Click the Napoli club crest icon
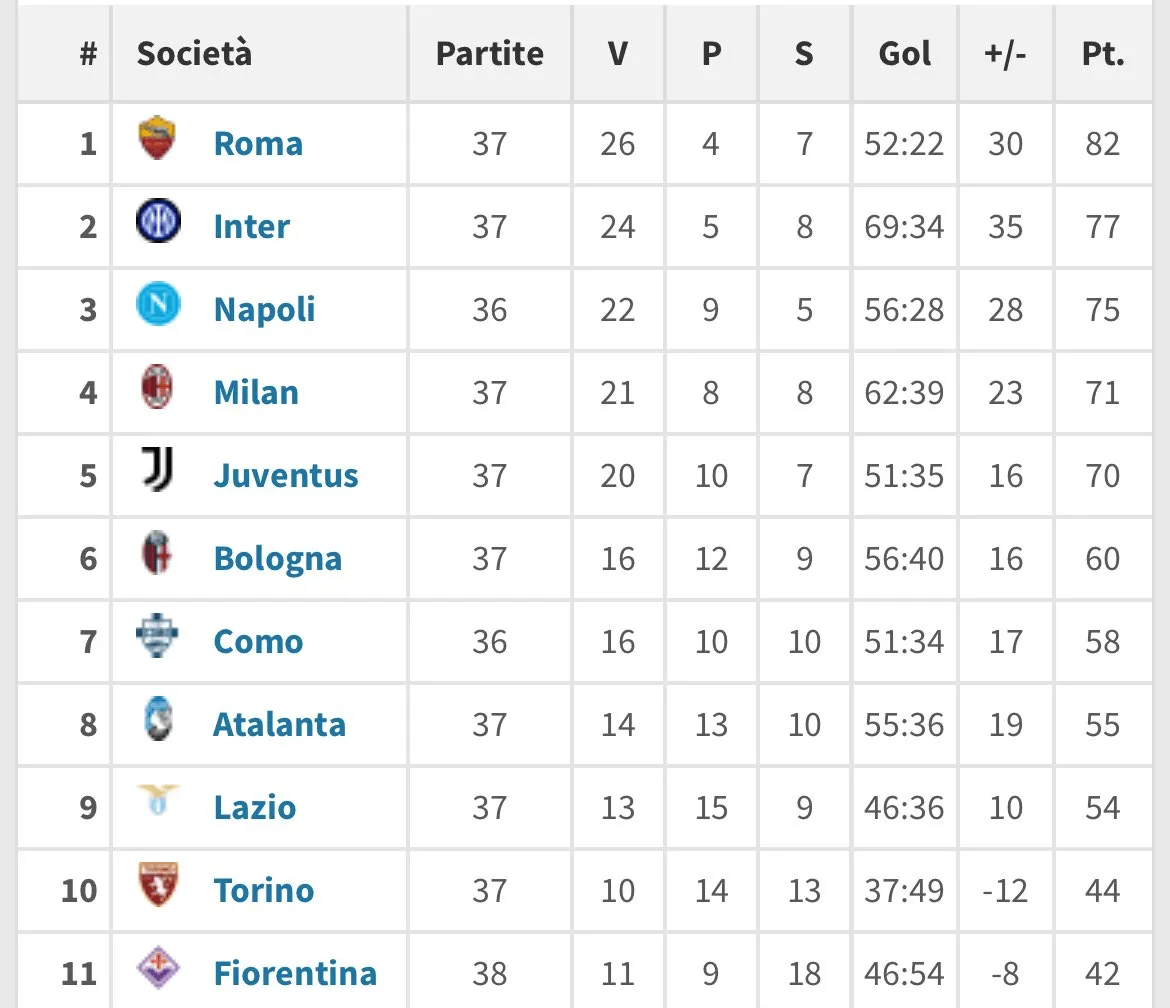 tap(158, 305)
